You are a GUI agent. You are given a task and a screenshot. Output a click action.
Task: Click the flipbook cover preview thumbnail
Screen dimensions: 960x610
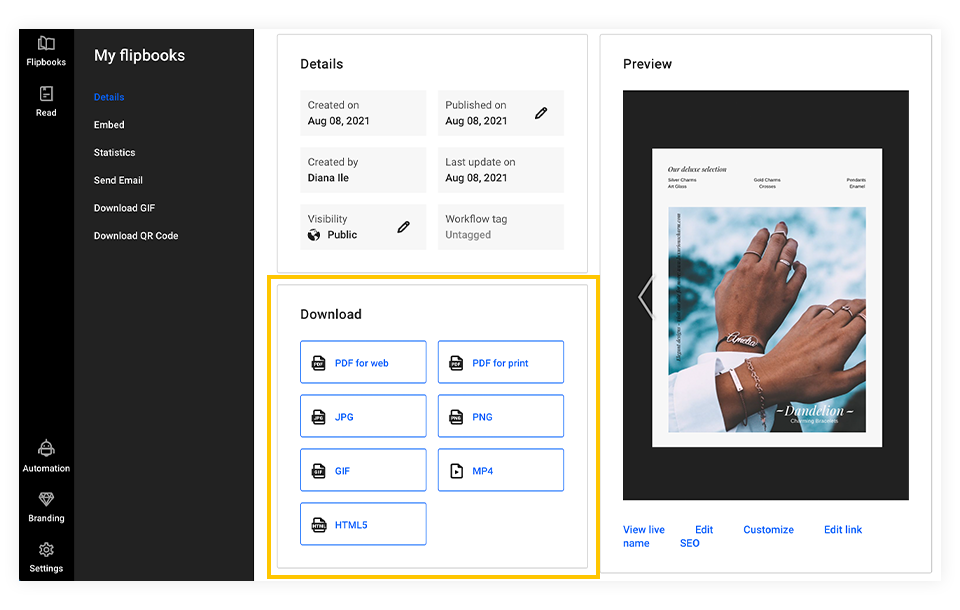[x=766, y=297]
